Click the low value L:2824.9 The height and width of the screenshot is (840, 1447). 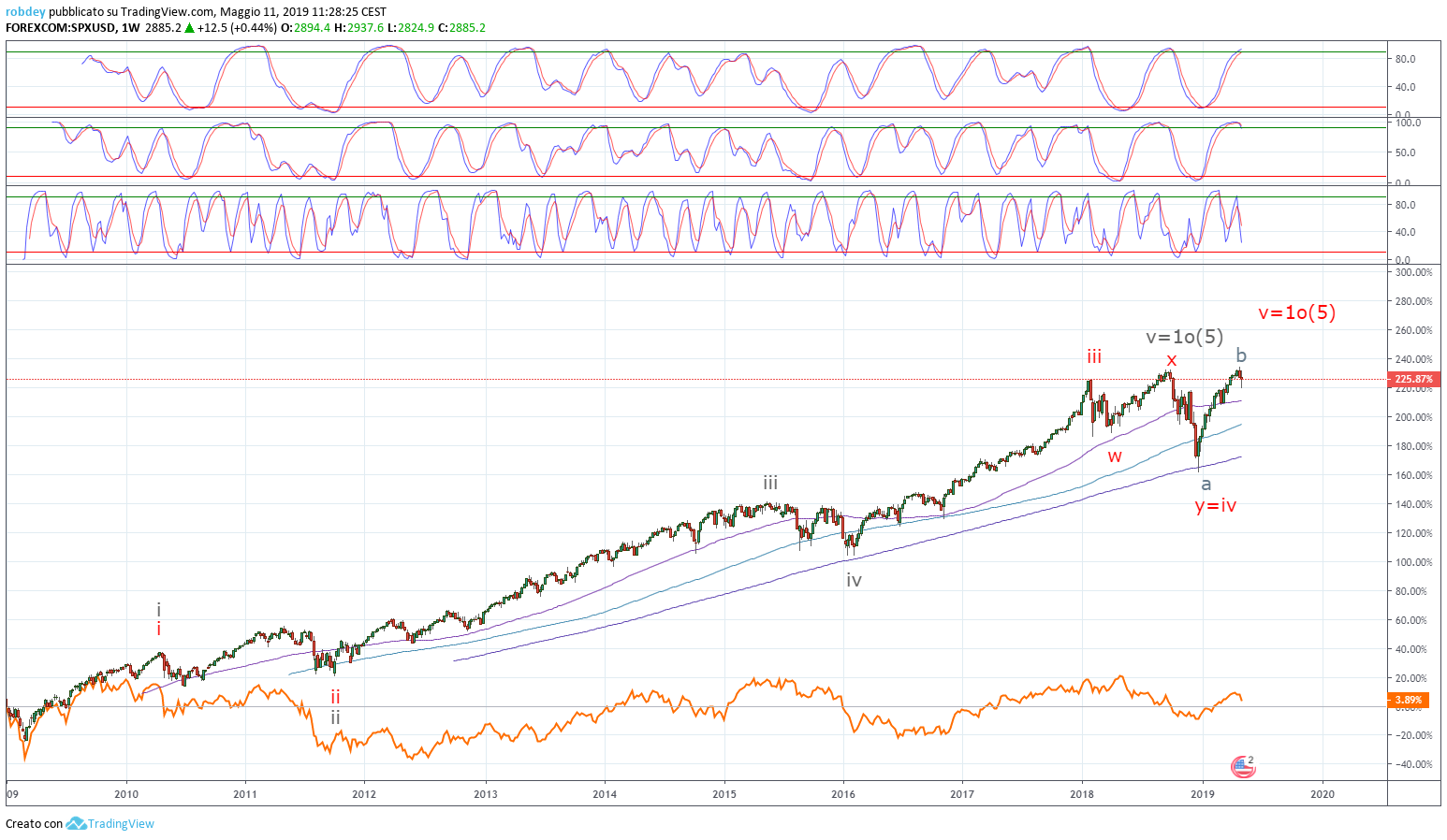[412, 28]
